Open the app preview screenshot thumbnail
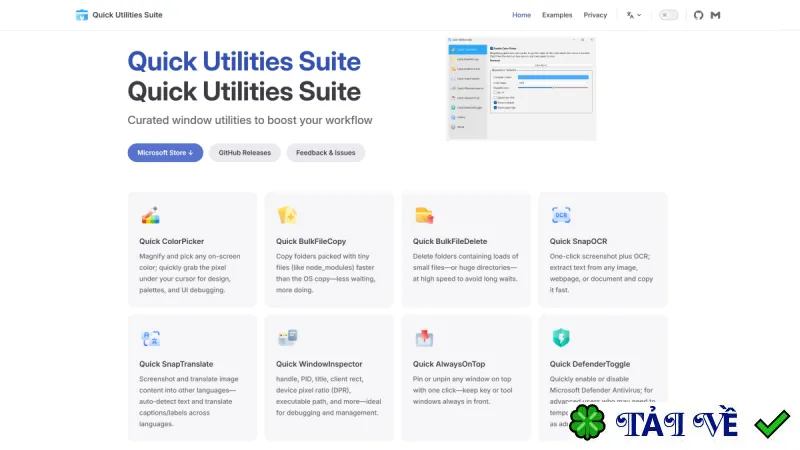 pyautogui.click(x=521, y=88)
